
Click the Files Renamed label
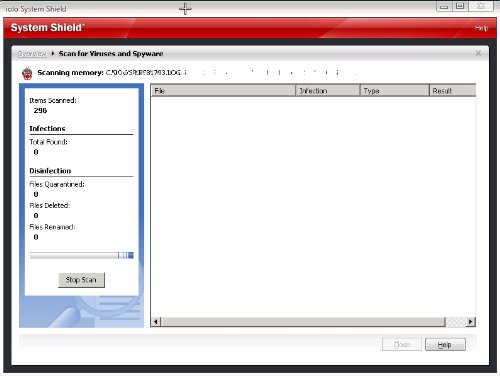[52, 227]
